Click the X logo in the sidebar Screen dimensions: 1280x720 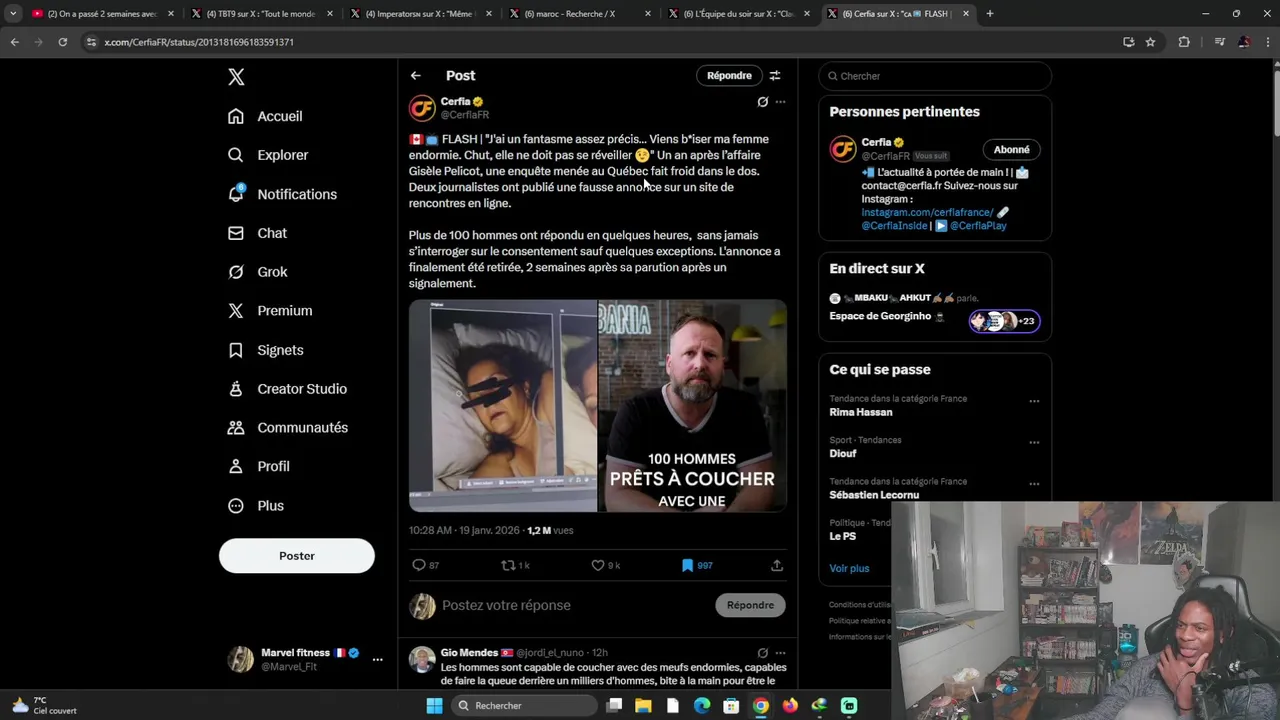point(236,77)
